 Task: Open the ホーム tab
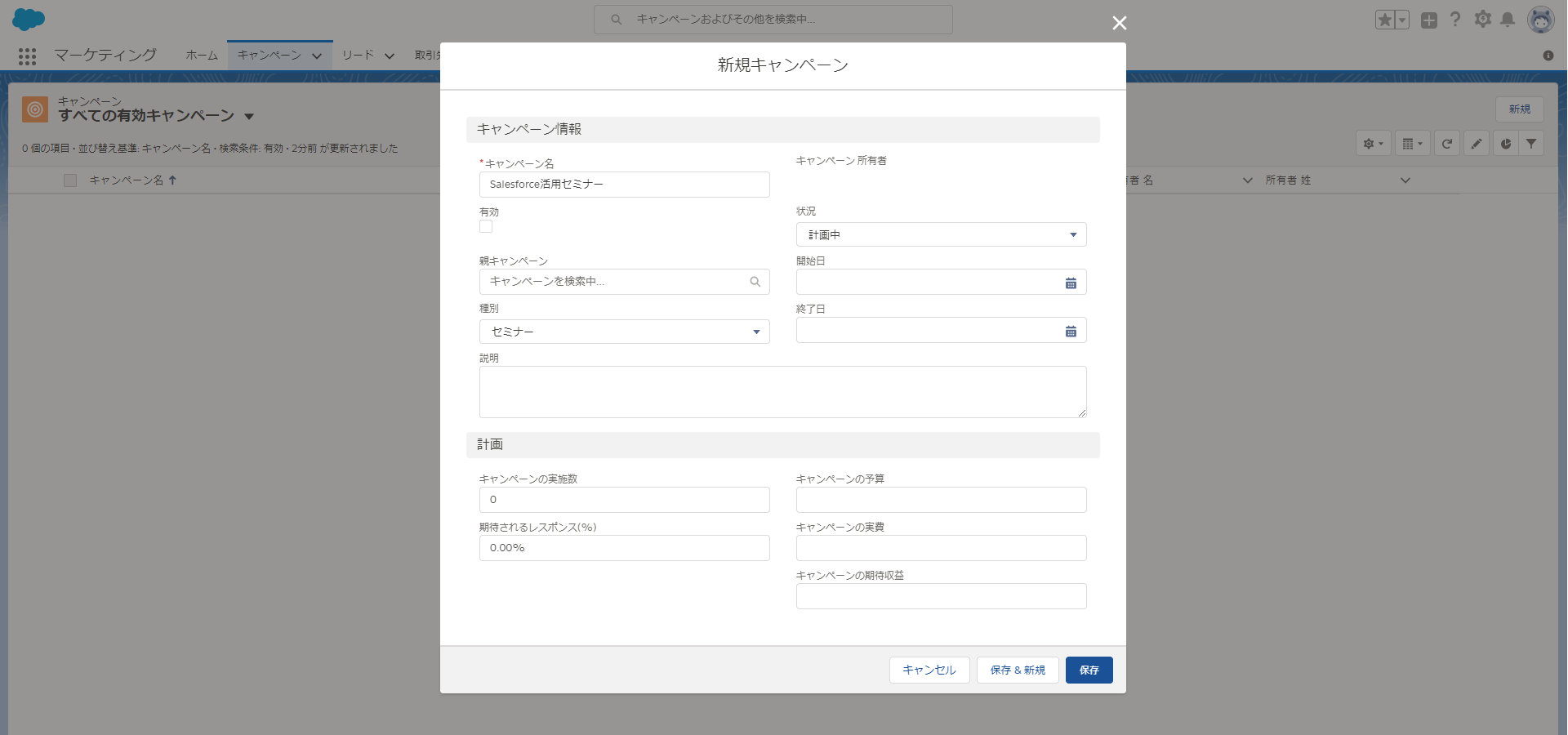[x=202, y=56]
